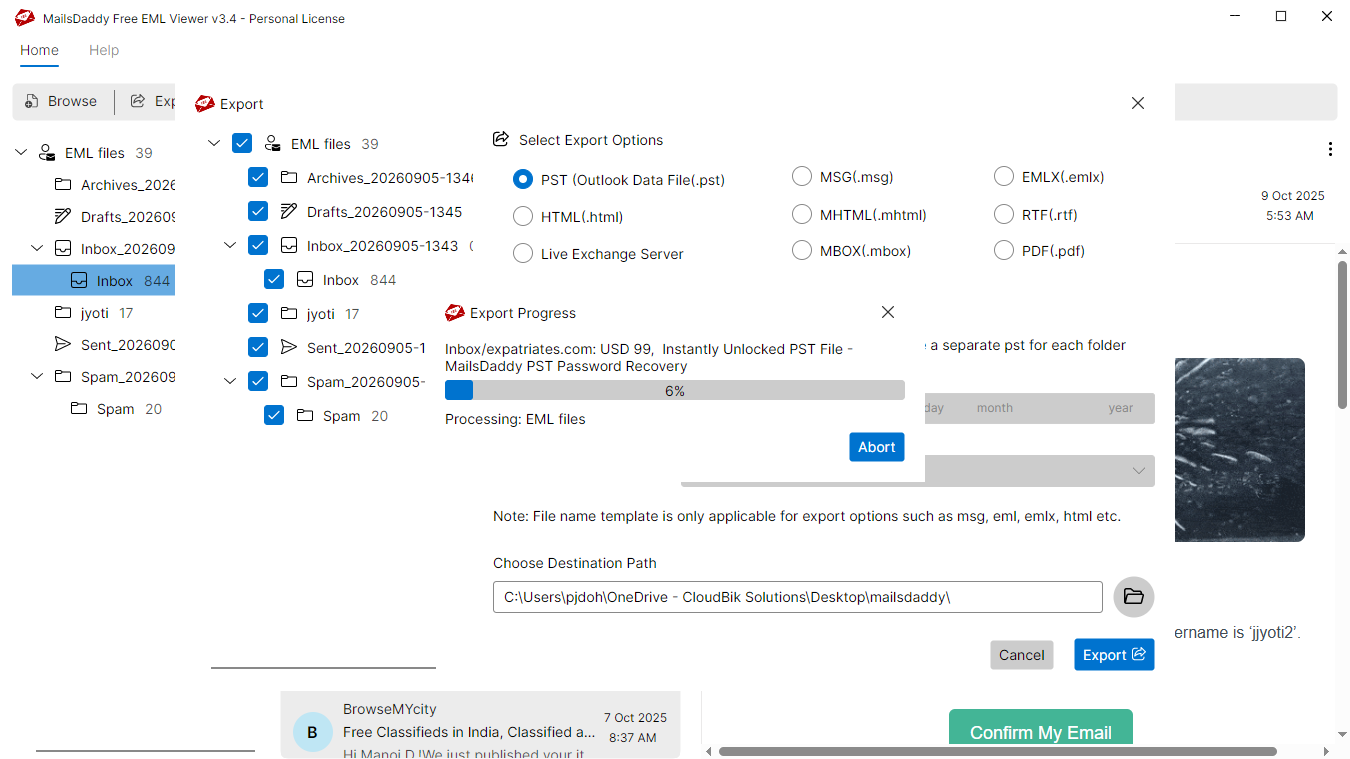Click the Drafts pencil icon in Export tree
The image size is (1350, 759).
point(289,211)
